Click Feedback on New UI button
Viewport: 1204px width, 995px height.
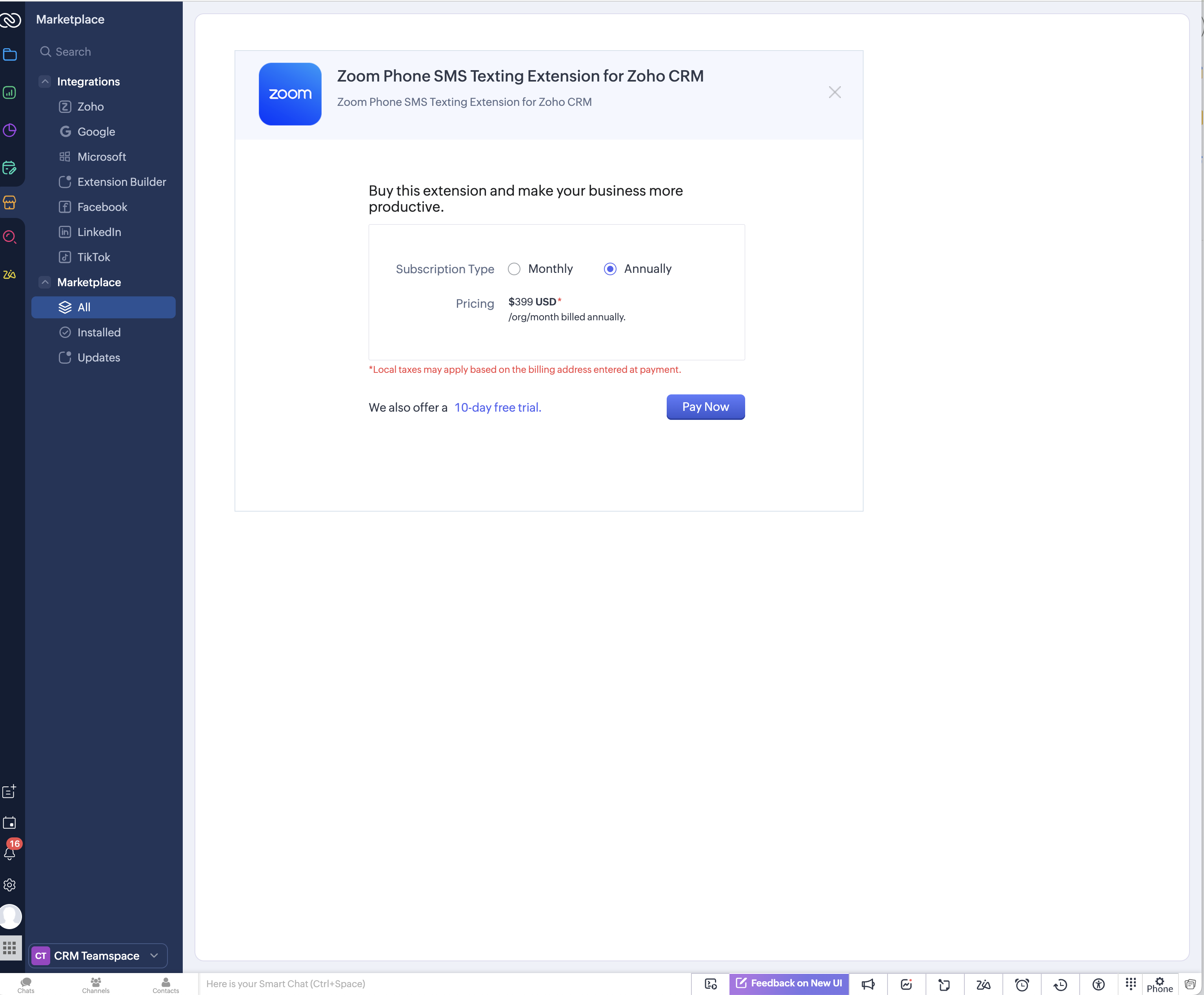click(x=788, y=983)
